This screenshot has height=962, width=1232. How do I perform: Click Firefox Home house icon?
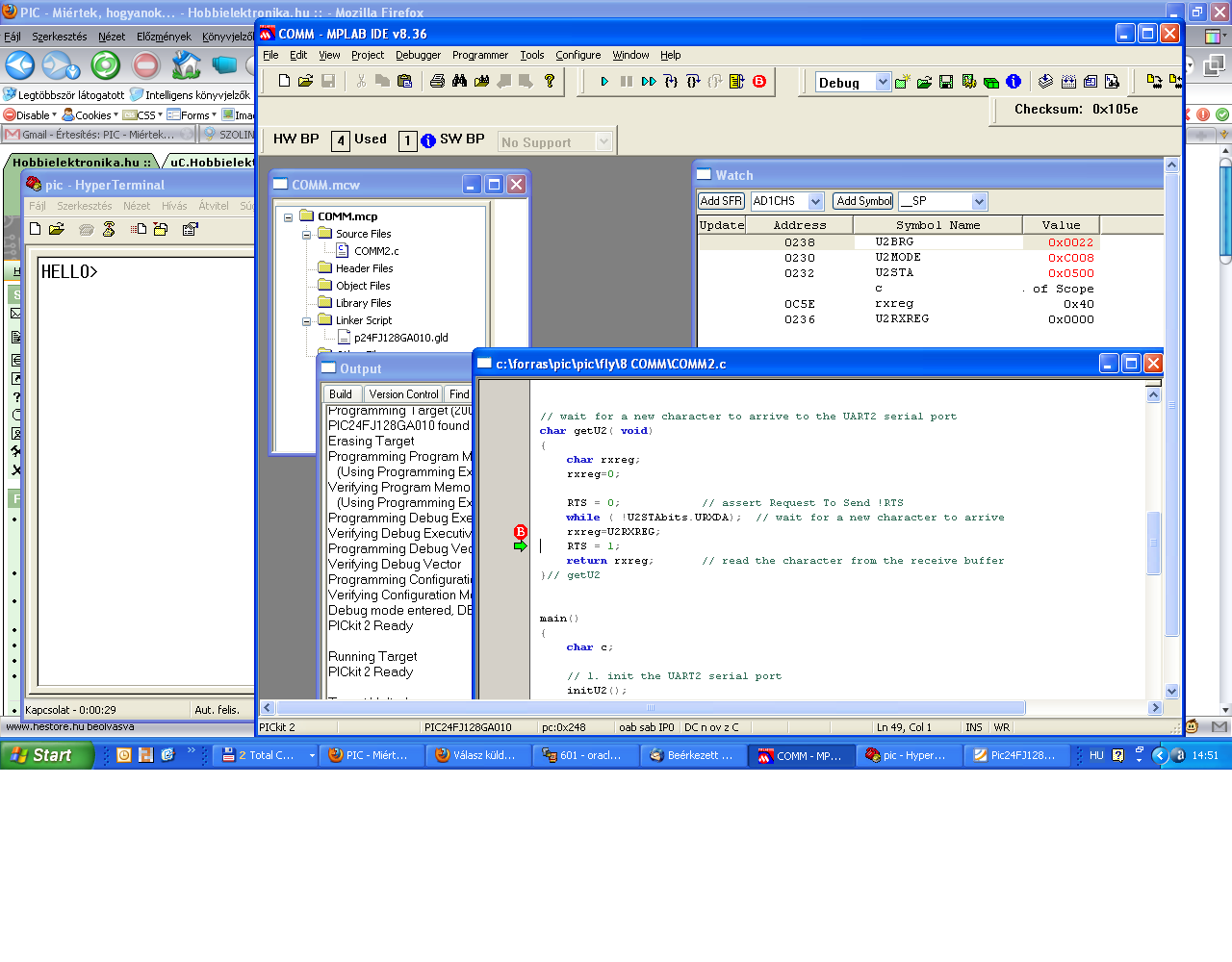(186, 65)
